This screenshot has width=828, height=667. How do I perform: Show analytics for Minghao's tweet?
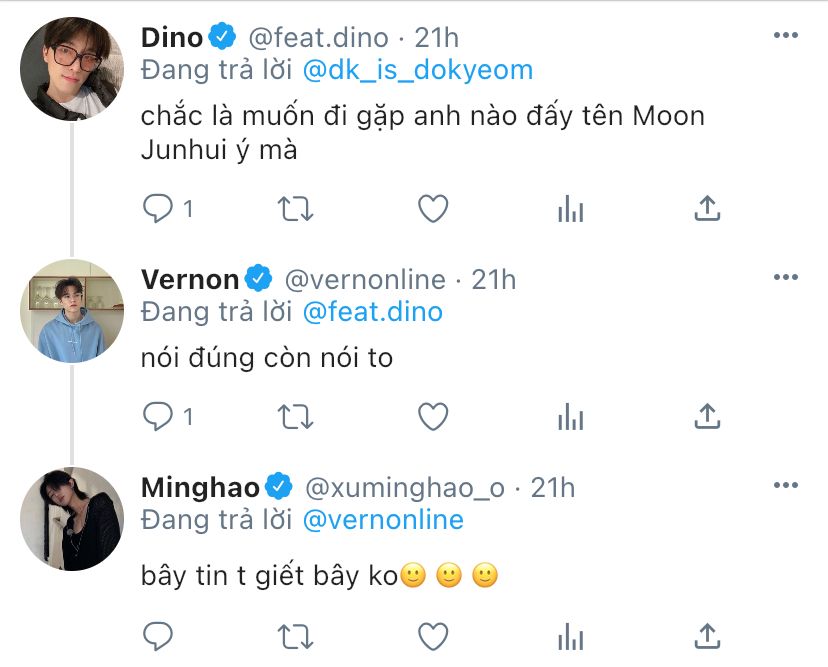pos(570,634)
